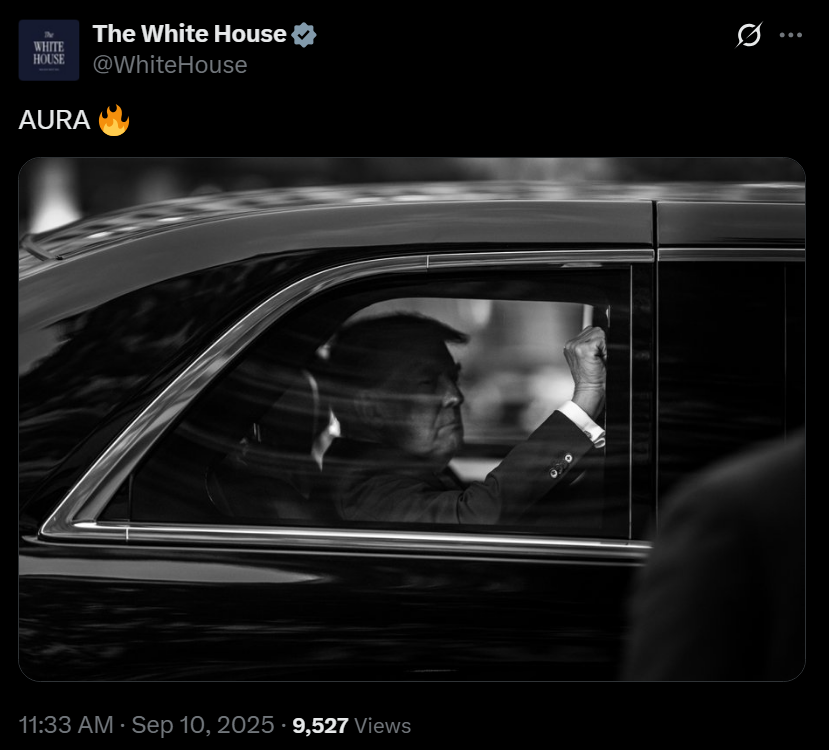Open the @WhiteHouse handle link
The height and width of the screenshot is (750, 829).
point(170,65)
